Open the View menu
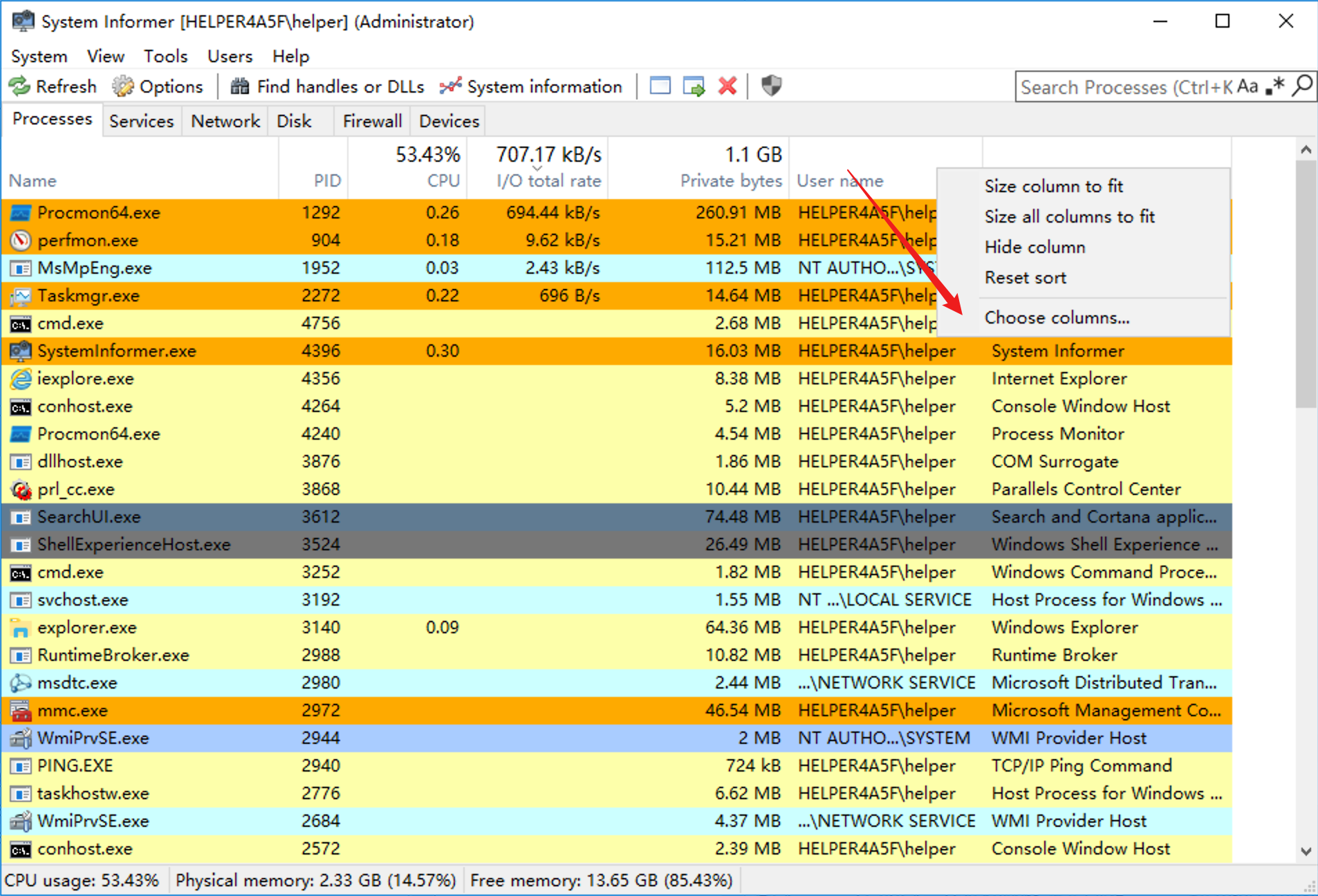Image resolution: width=1318 pixels, height=896 pixels. point(105,56)
